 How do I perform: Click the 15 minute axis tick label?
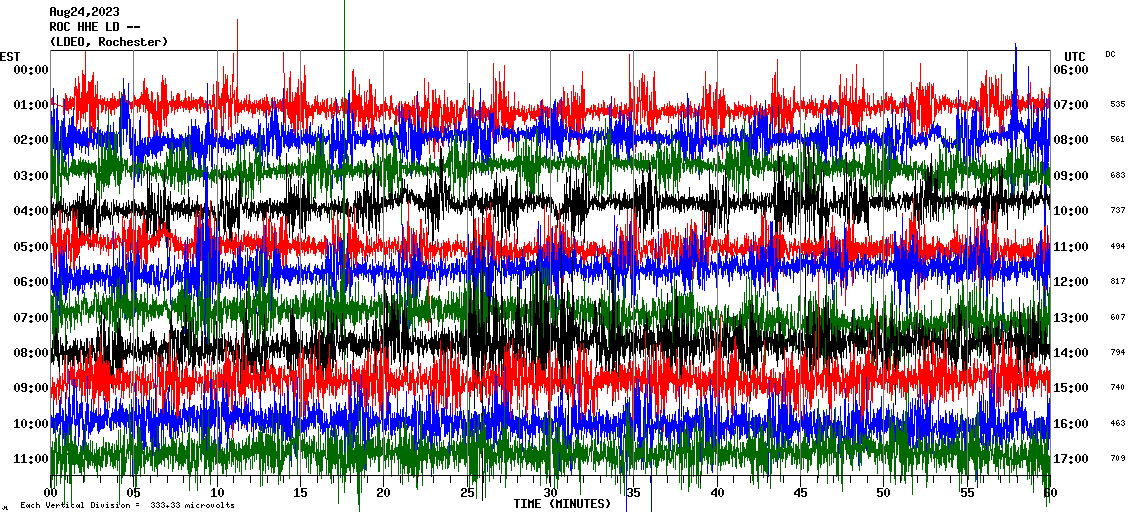click(x=300, y=493)
